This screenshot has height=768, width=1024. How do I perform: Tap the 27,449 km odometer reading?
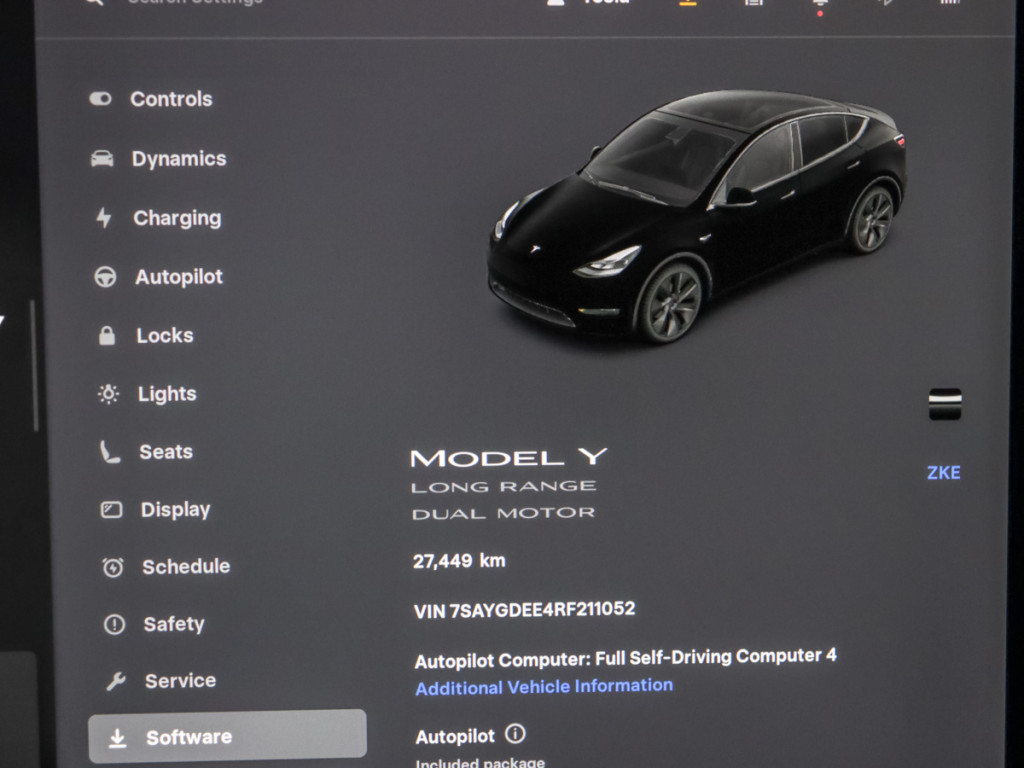point(459,561)
